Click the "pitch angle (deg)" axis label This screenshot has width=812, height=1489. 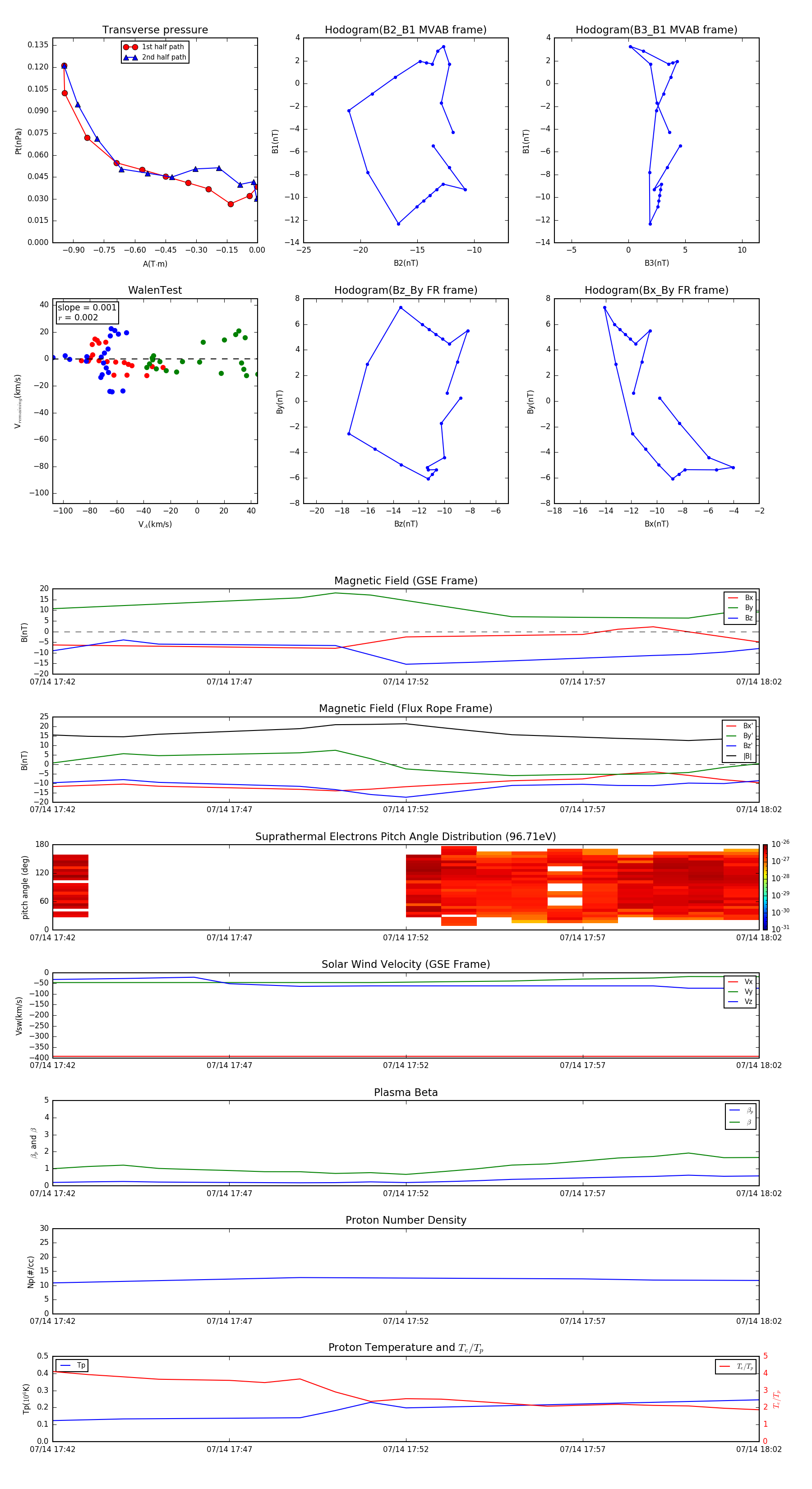click(25, 887)
